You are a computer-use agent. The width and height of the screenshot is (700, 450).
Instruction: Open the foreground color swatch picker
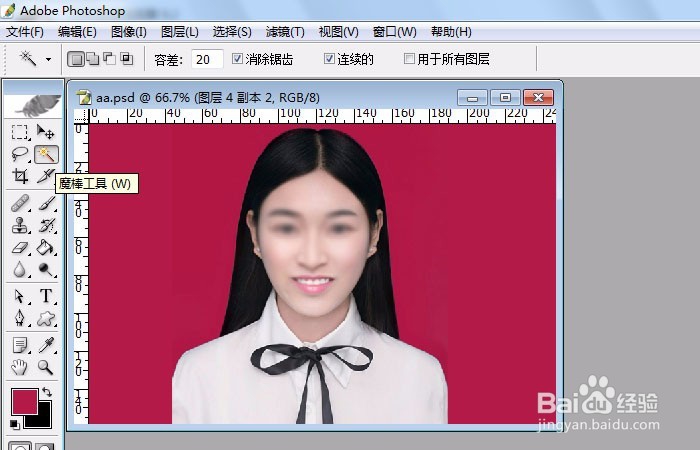[25, 401]
